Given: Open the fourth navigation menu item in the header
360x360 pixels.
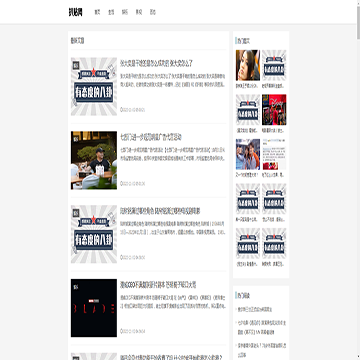Looking at the screenshot, I should [139, 12].
